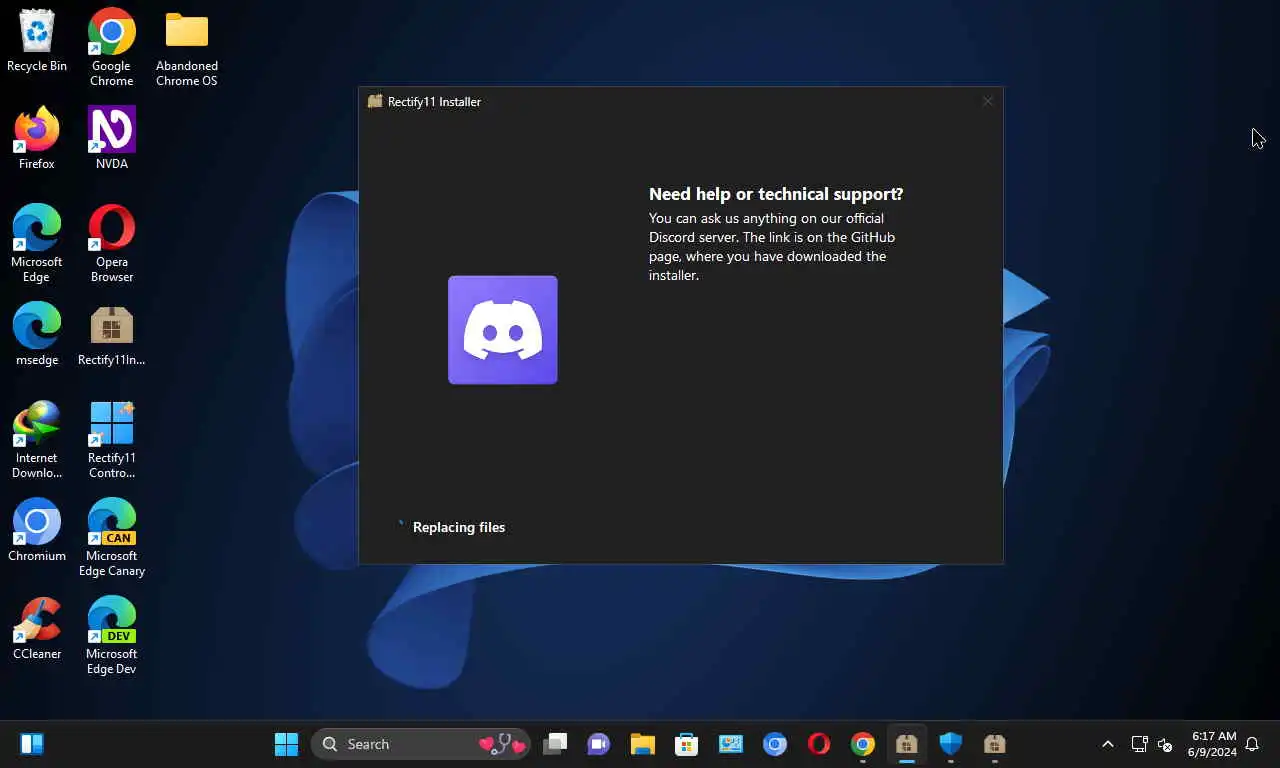Viewport: 1280px width, 768px height.
Task: Select the NVDA desktop shortcut
Action: (111, 138)
